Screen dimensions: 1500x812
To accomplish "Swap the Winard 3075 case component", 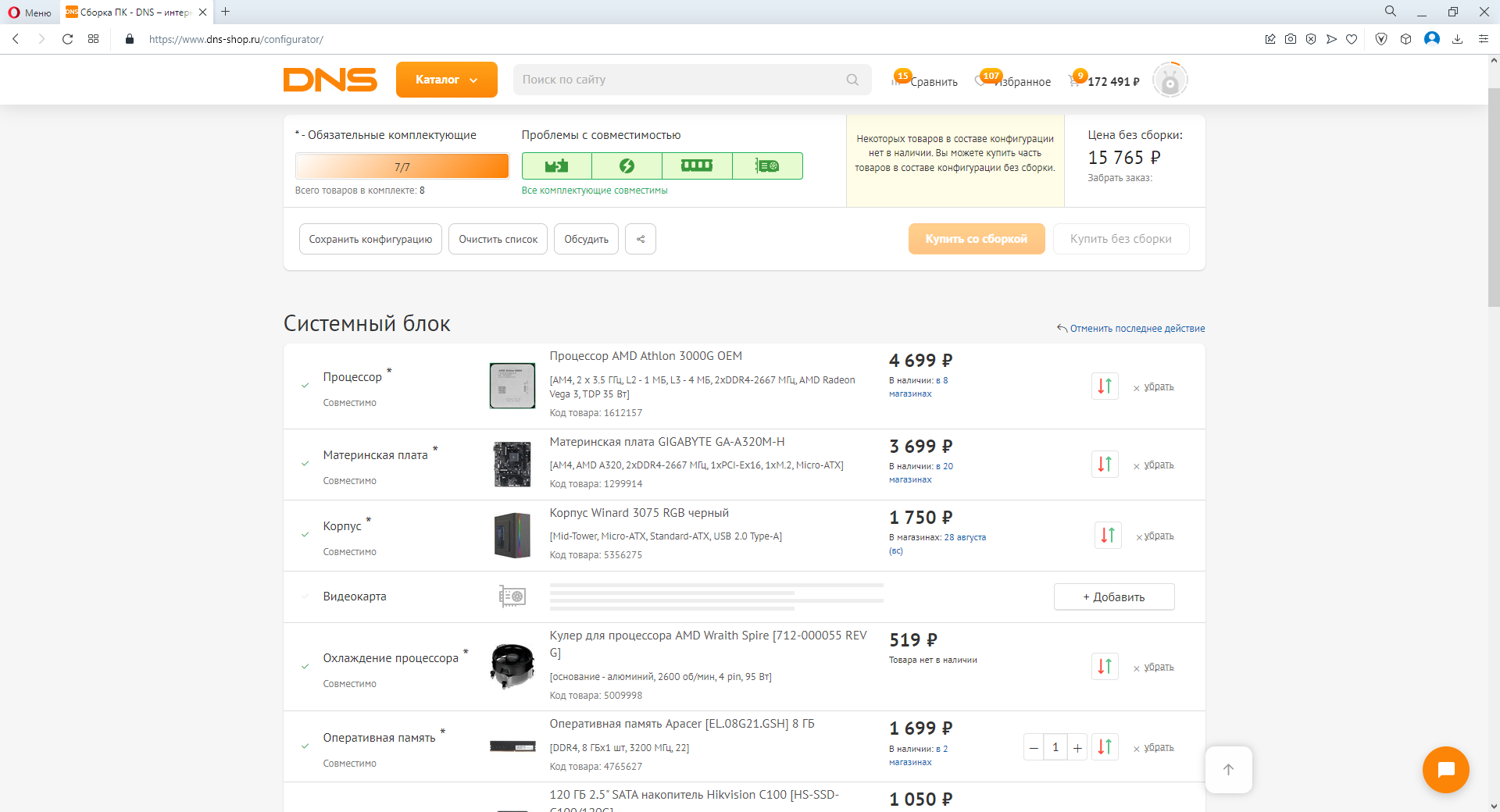I will [x=1108, y=535].
